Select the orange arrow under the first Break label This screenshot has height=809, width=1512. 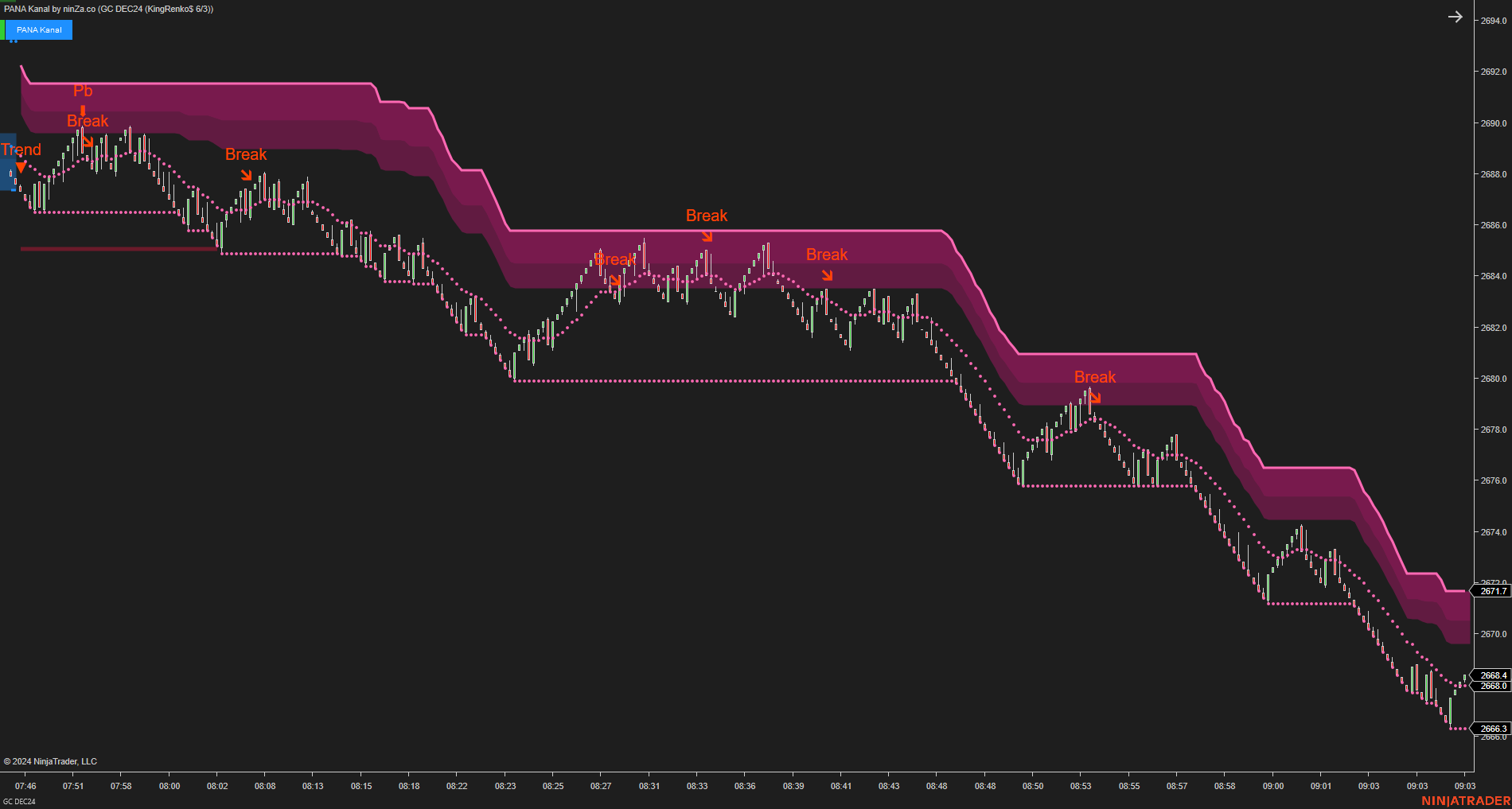coord(89,142)
